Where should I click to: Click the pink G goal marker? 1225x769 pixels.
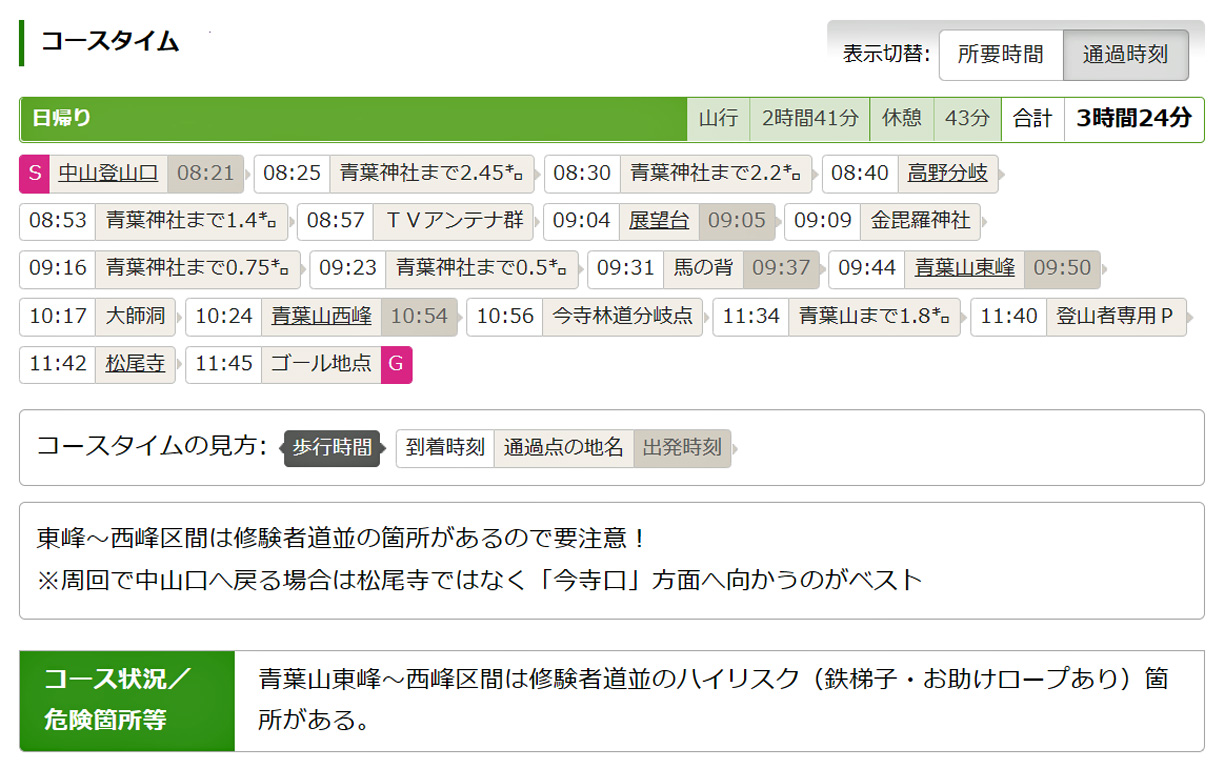396,364
